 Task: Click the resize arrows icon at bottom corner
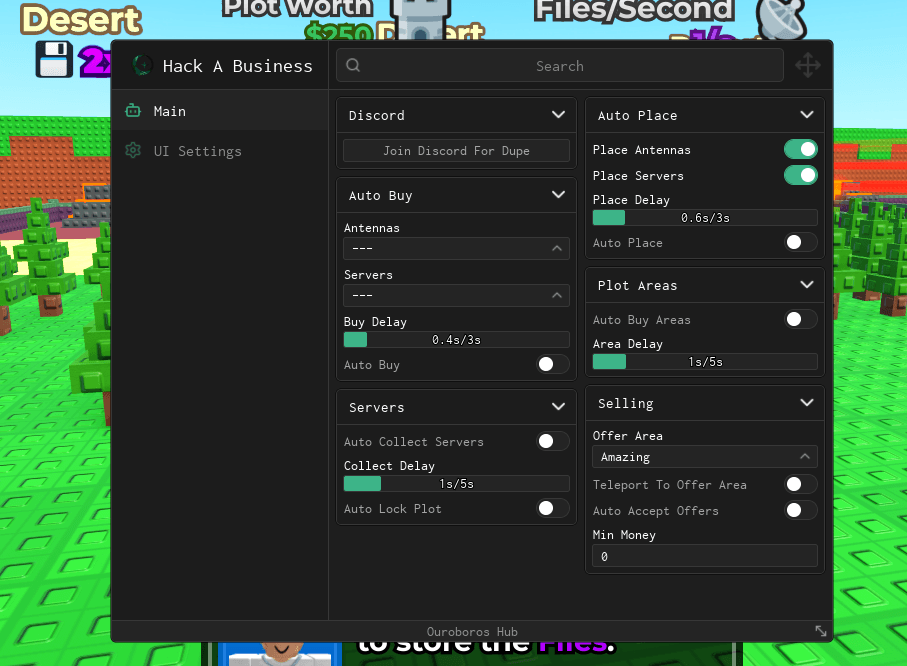821,631
